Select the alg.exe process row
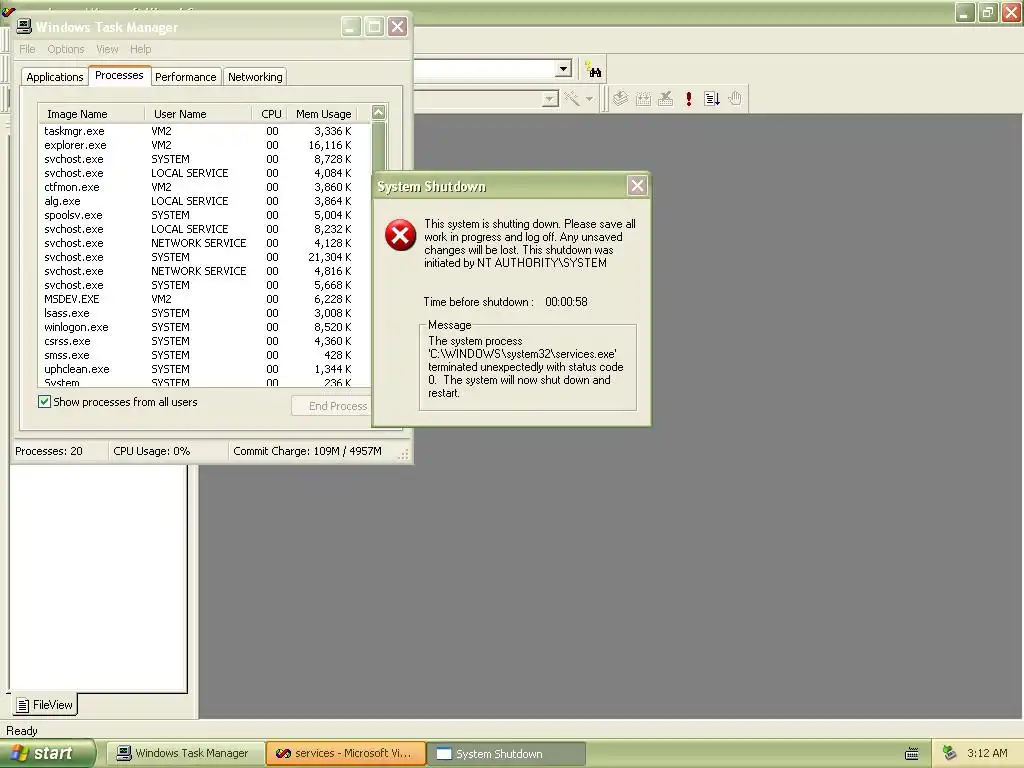1024x768 pixels. tap(204, 201)
